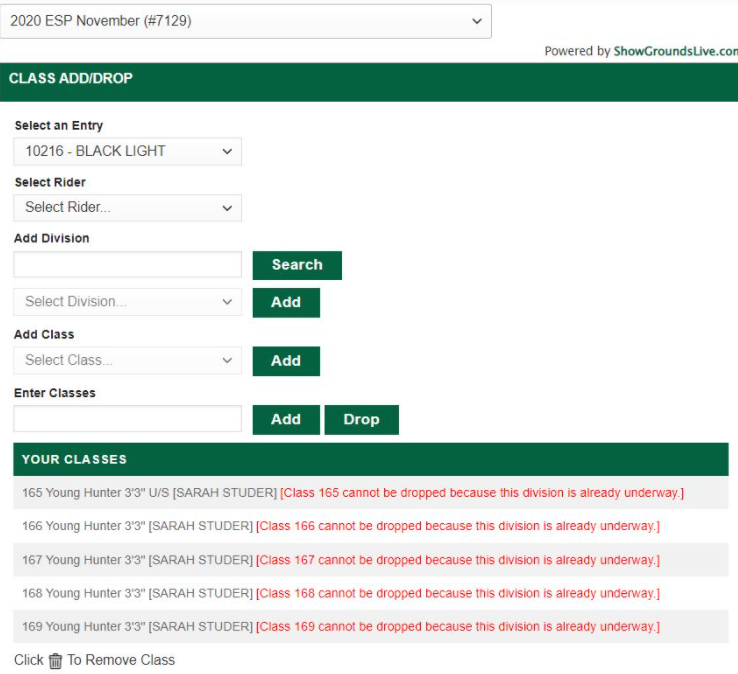Select the 168 Young Hunter 3'3" row
The height and width of the screenshot is (674, 738).
[x=371, y=593]
